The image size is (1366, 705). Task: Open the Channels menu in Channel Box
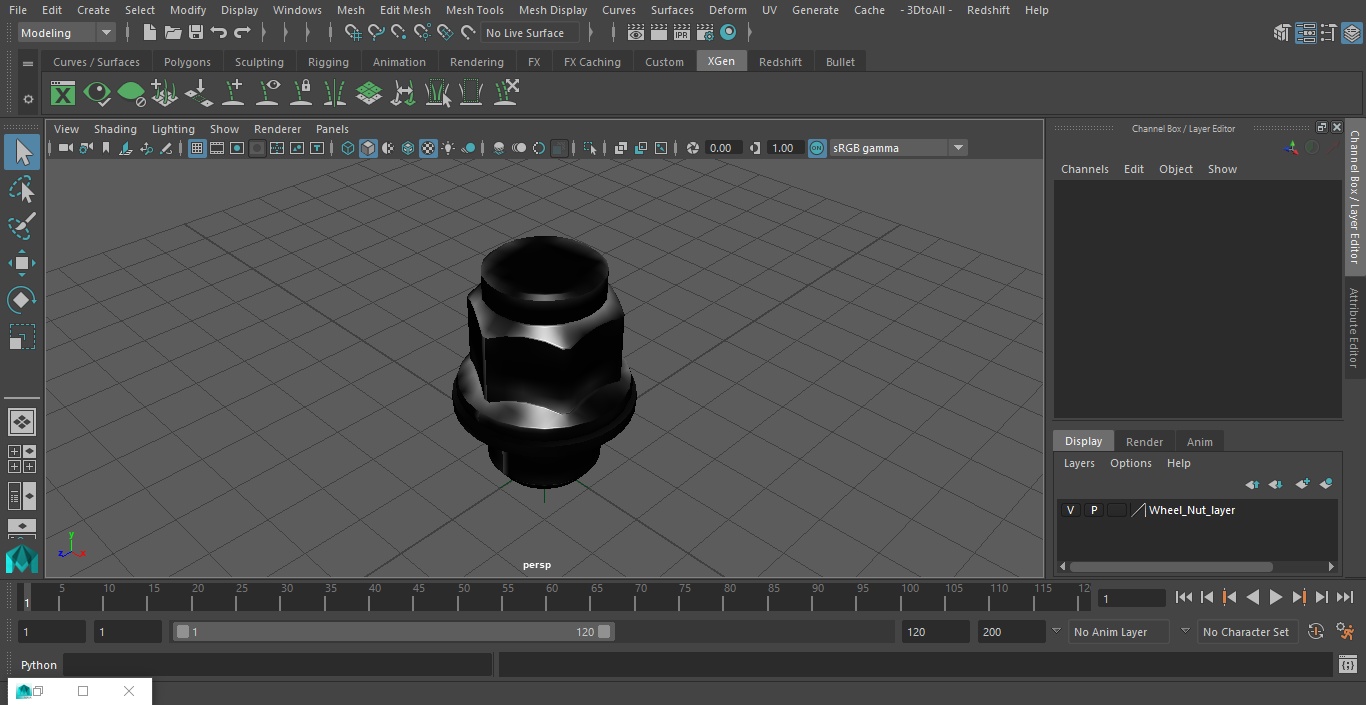(1084, 169)
